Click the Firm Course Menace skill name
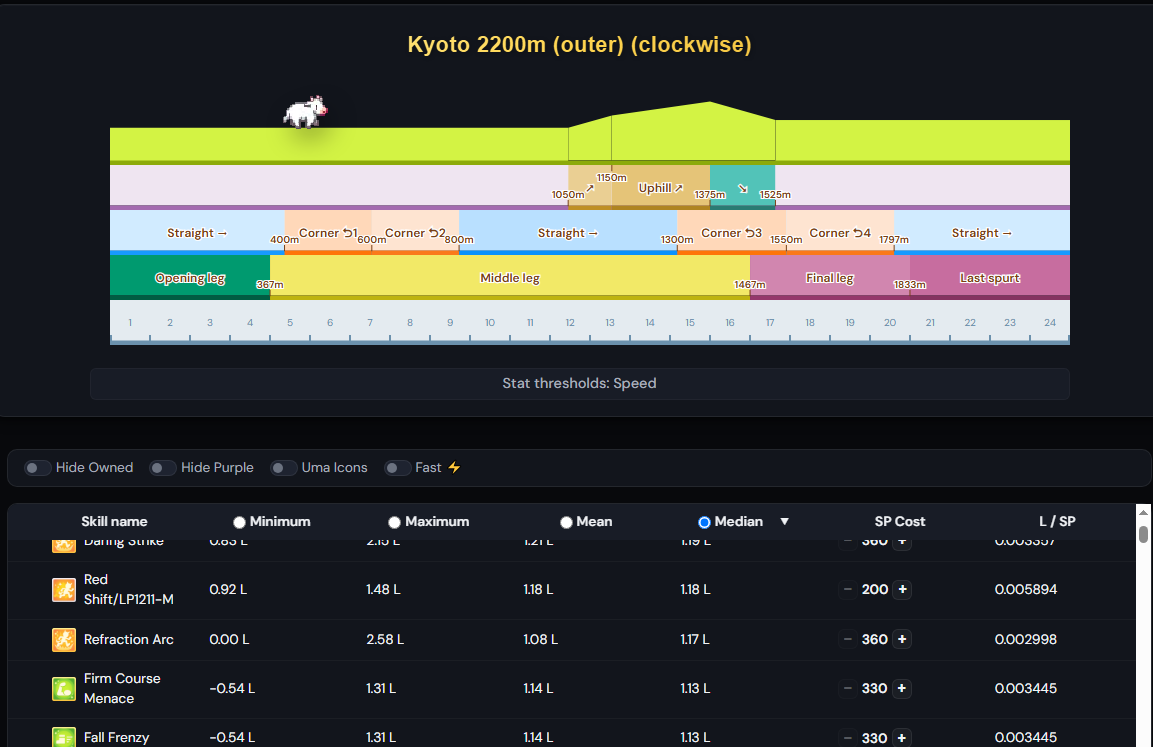The width and height of the screenshot is (1153, 747). 122,689
